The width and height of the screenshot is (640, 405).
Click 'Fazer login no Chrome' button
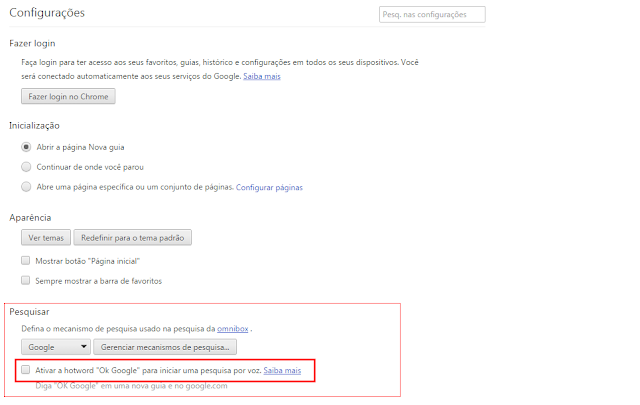68,96
